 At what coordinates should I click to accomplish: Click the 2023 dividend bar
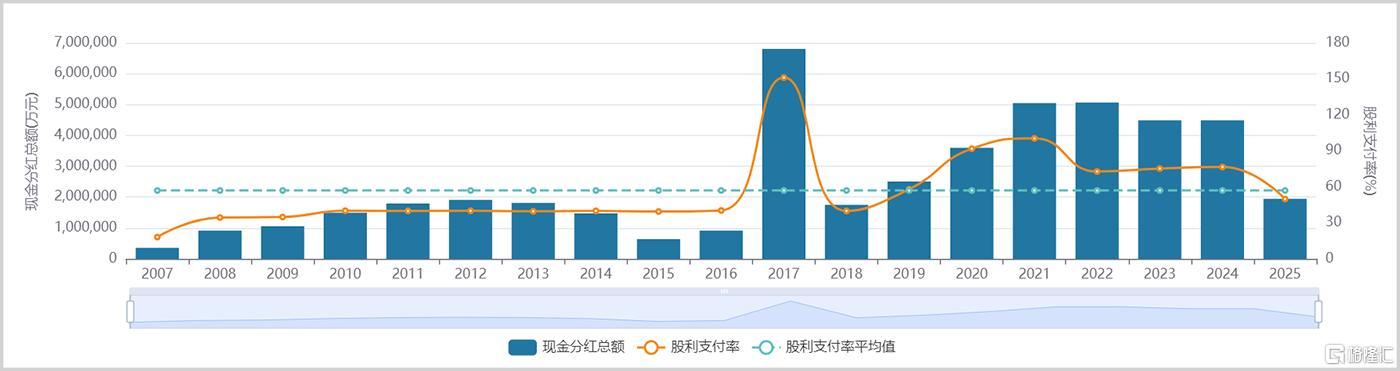coord(1159,190)
